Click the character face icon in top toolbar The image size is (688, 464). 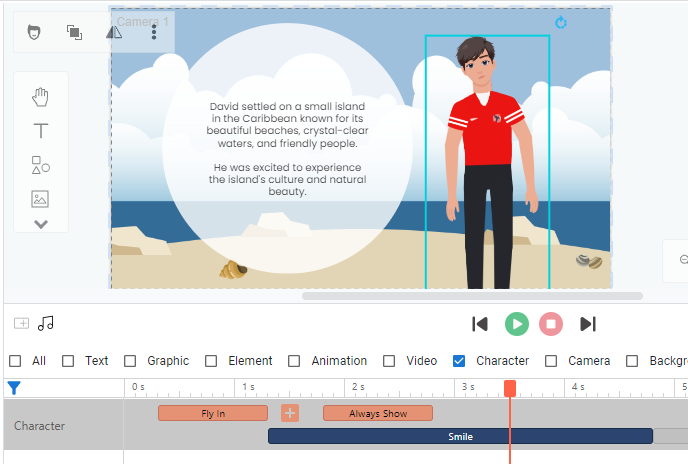tap(34, 33)
